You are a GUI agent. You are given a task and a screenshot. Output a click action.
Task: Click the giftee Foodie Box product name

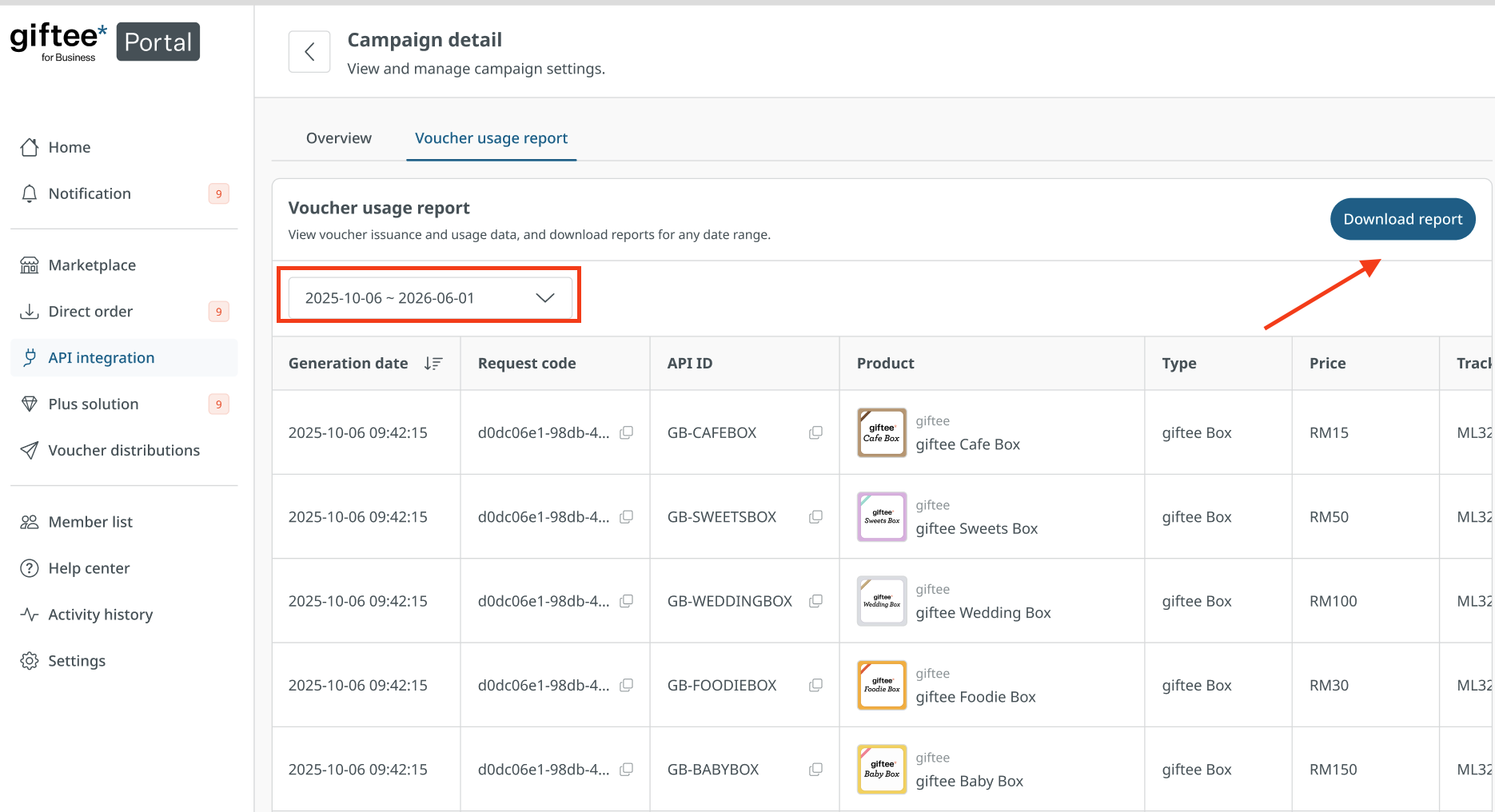pyautogui.click(x=975, y=697)
